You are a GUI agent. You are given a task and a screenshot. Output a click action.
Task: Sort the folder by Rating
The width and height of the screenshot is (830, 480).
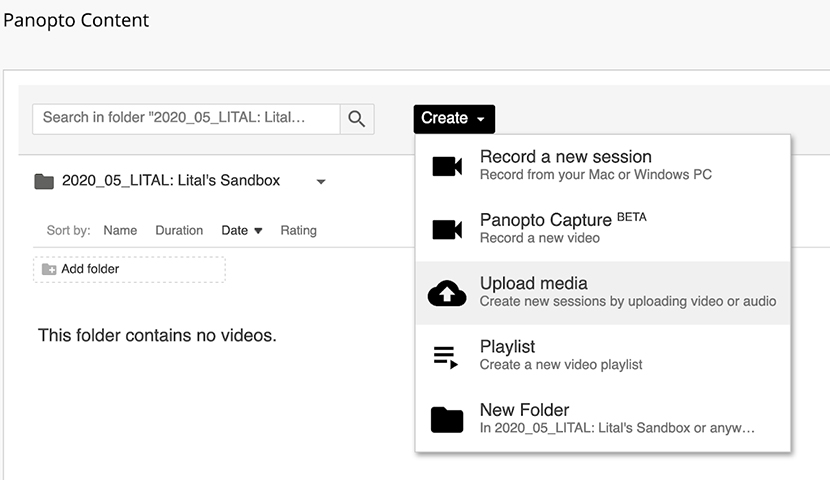tap(299, 231)
